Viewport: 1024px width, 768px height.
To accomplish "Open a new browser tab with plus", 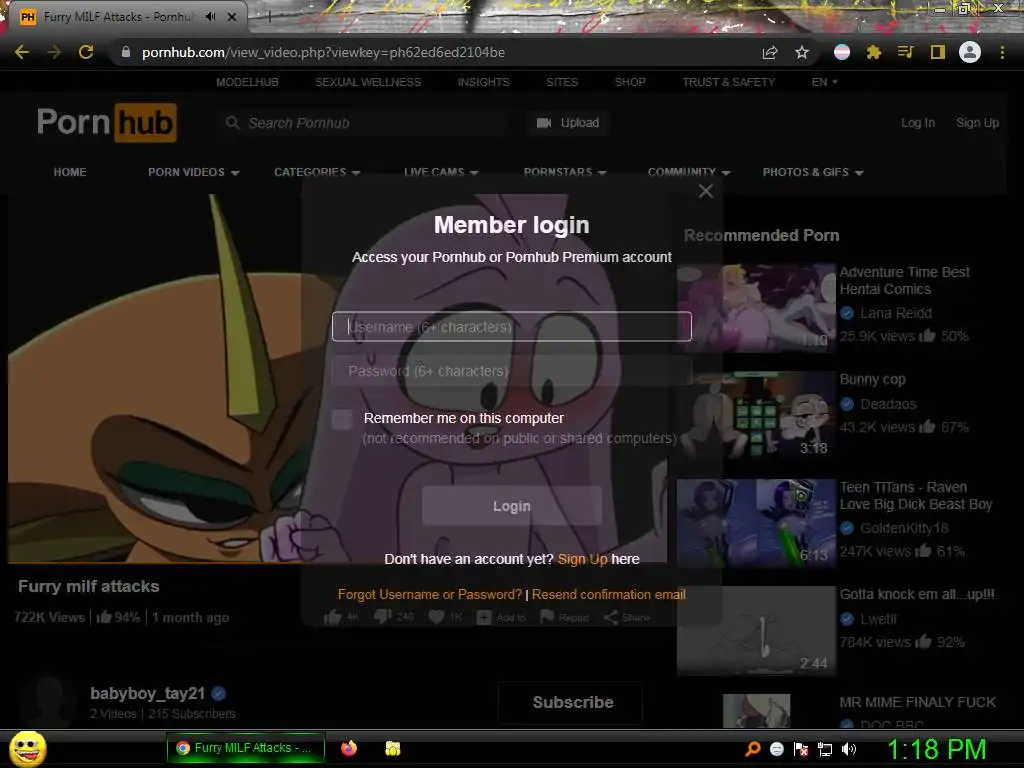I will point(269,17).
